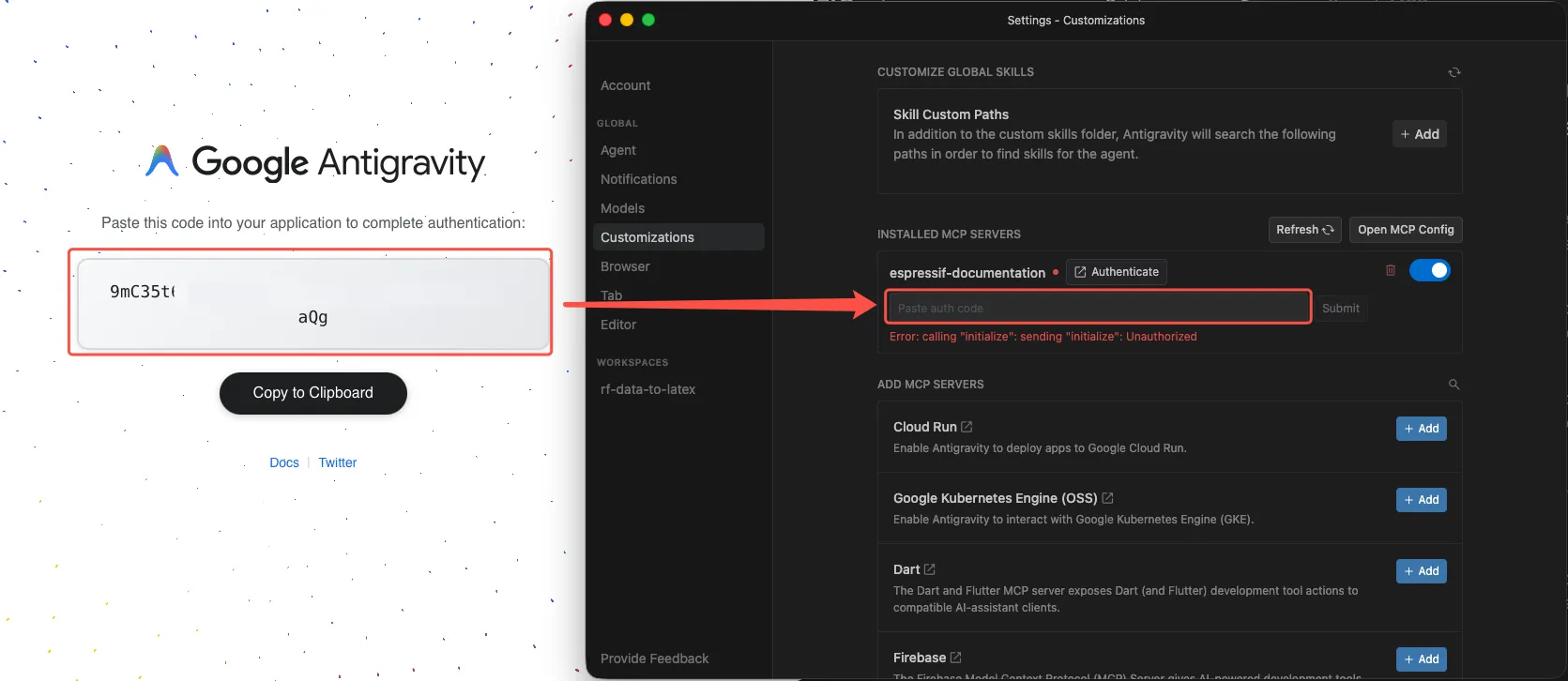
Task: Open the Account settings section
Action: 626,85
